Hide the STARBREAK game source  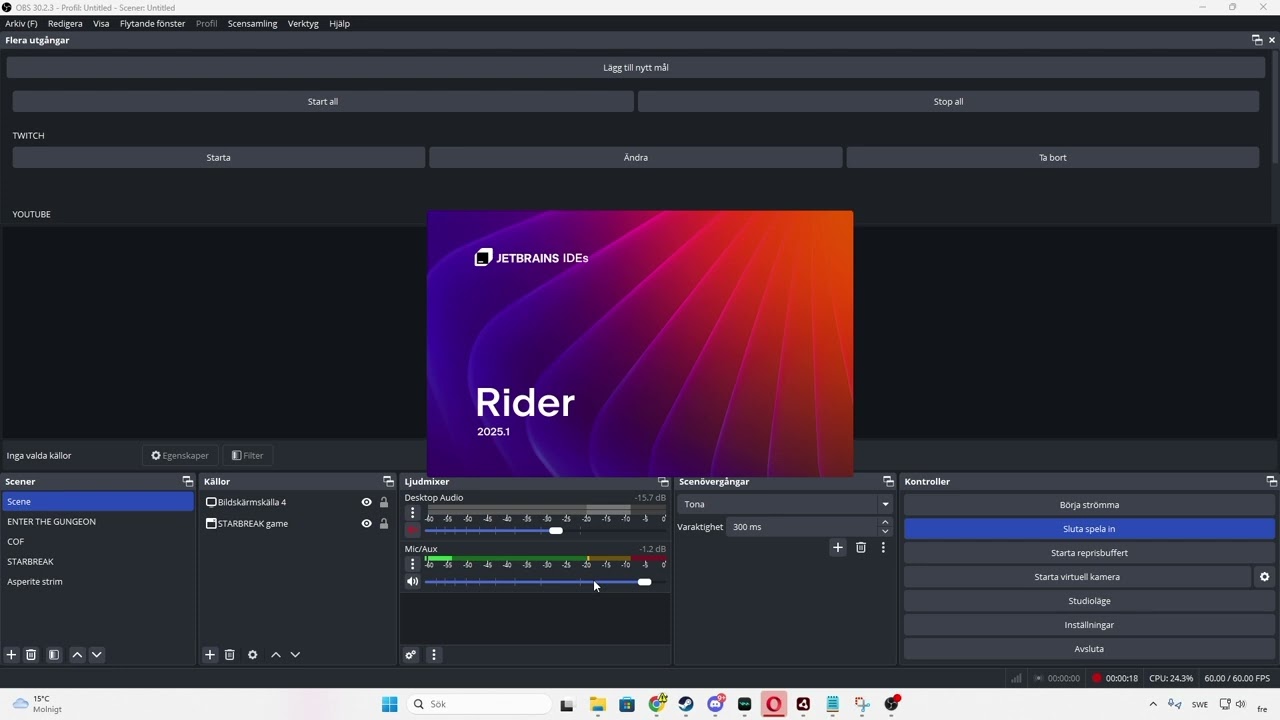pyautogui.click(x=366, y=523)
